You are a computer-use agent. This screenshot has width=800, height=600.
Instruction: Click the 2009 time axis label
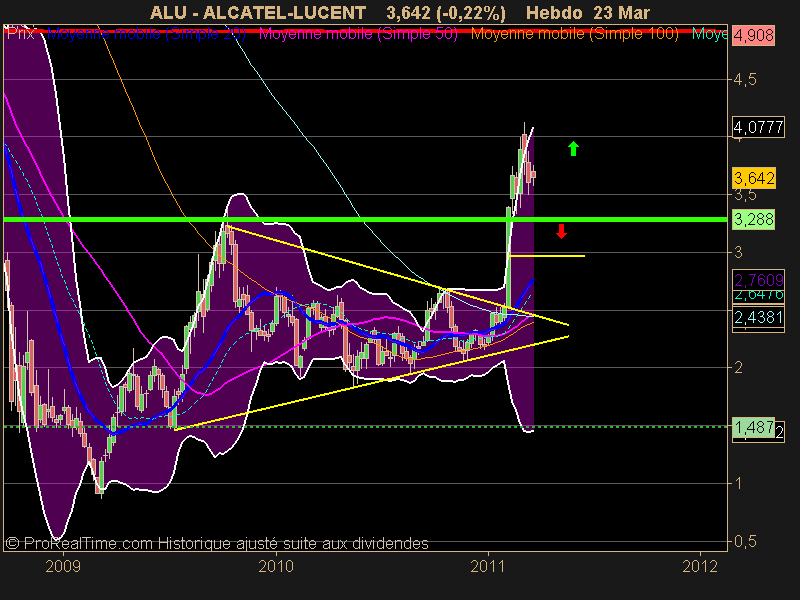click(x=63, y=566)
